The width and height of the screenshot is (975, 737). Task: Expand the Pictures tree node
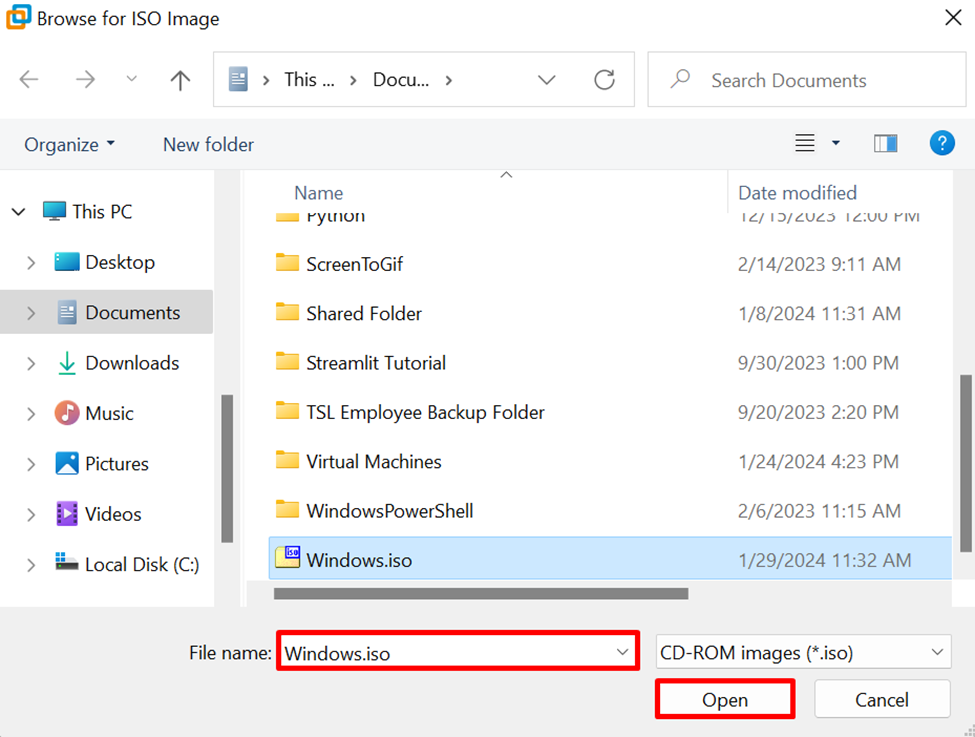pyautogui.click(x=31, y=464)
